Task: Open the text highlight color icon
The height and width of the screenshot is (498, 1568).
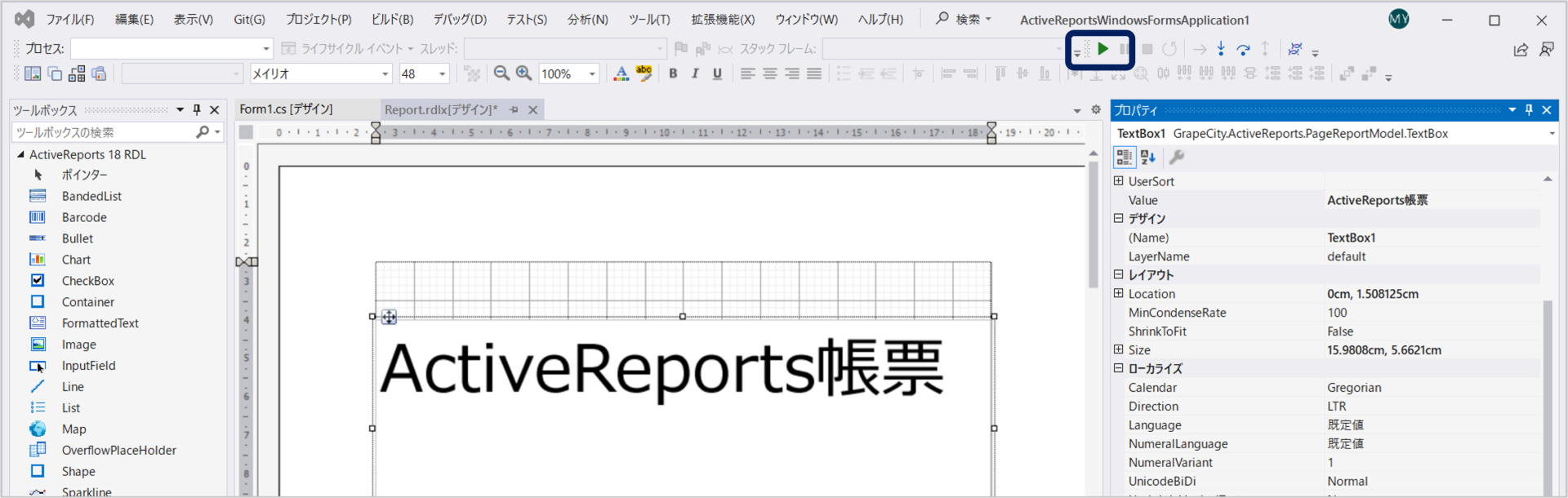Action: [644, 73]
